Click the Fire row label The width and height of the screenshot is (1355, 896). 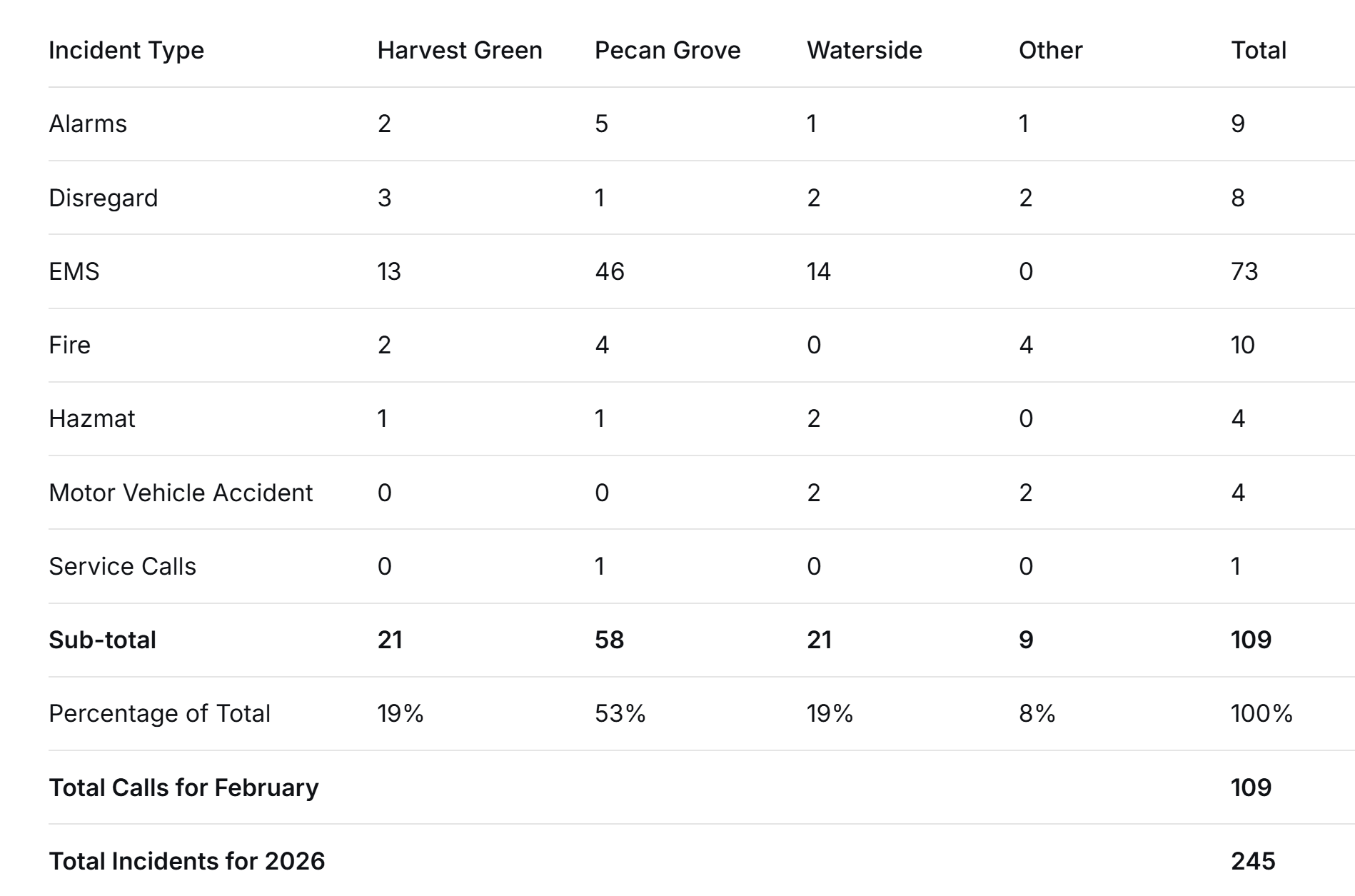pyautogui.click(x=70, y=346)
